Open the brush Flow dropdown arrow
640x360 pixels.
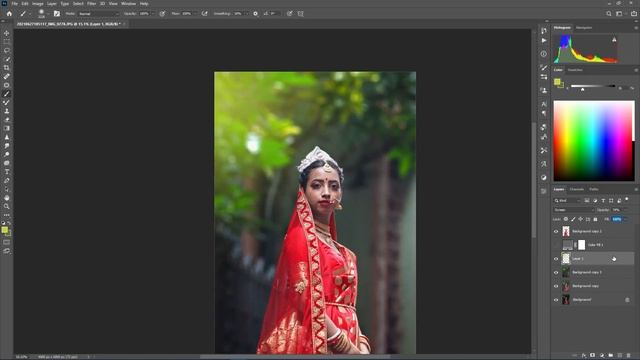196,13
